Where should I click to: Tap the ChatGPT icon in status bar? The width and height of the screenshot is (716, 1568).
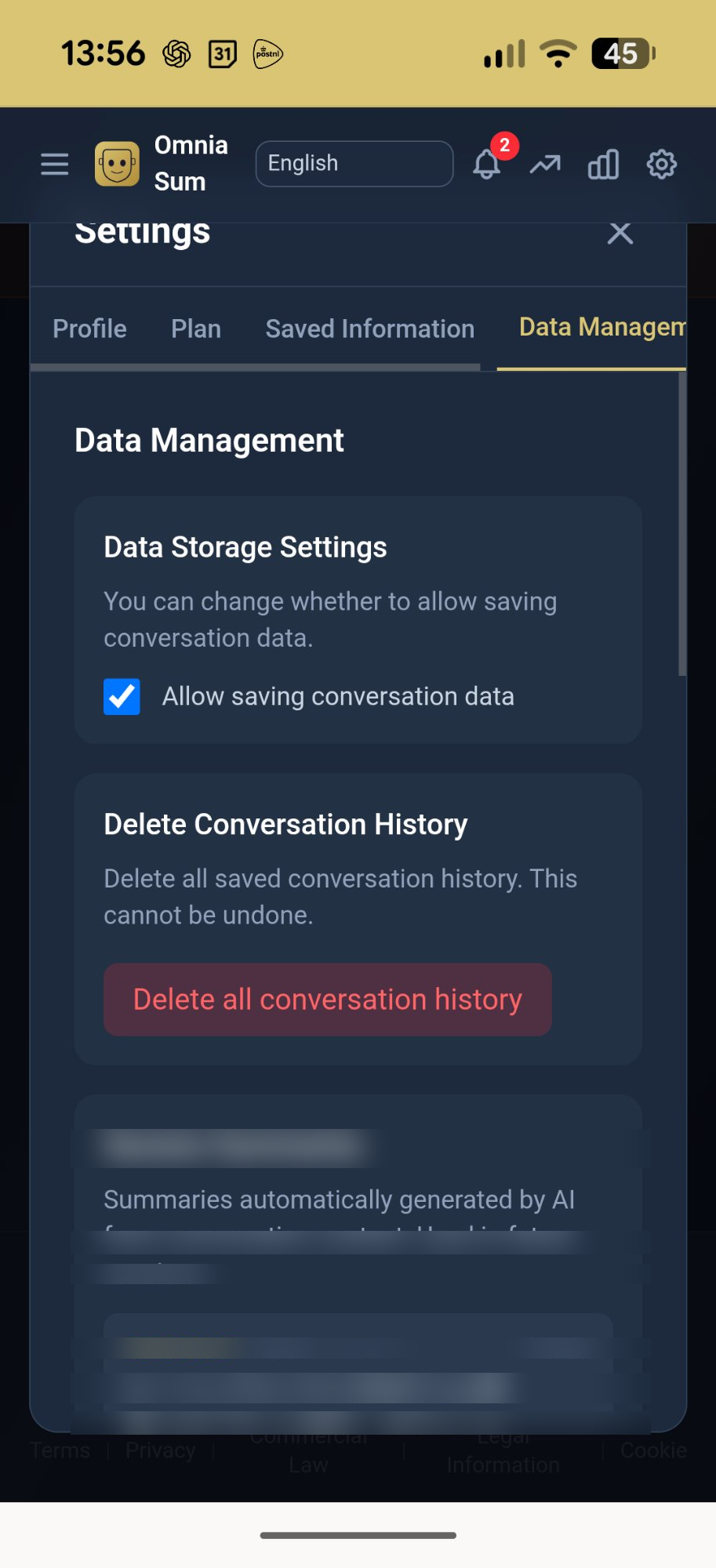176,54
